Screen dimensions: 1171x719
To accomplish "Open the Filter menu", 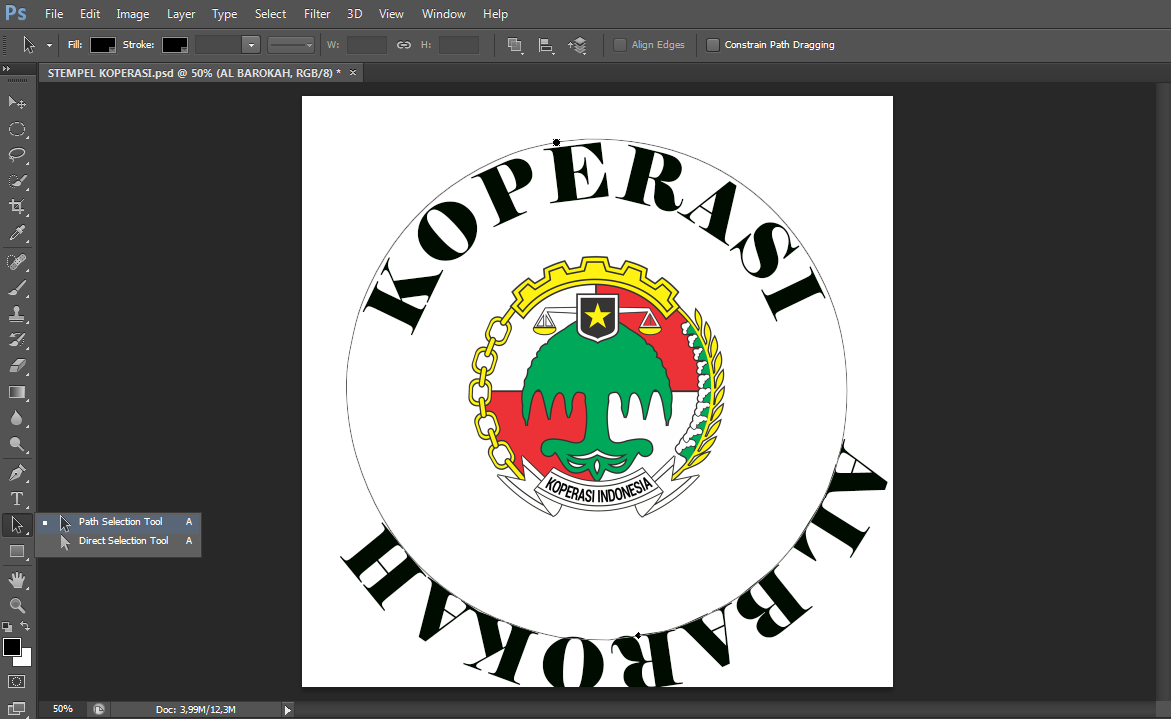I will pyautogui.click(x=316, y=13).
